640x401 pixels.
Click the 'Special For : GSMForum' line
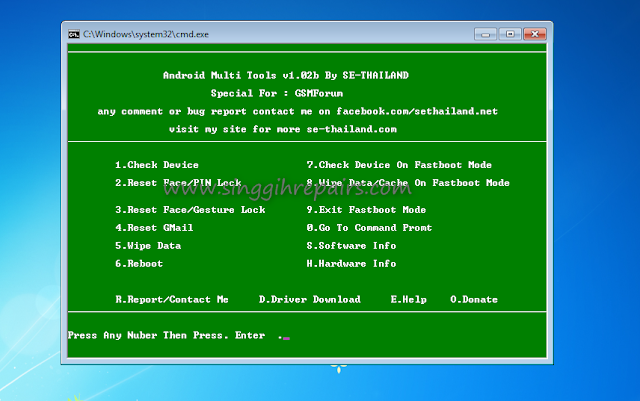coord(277,93)
